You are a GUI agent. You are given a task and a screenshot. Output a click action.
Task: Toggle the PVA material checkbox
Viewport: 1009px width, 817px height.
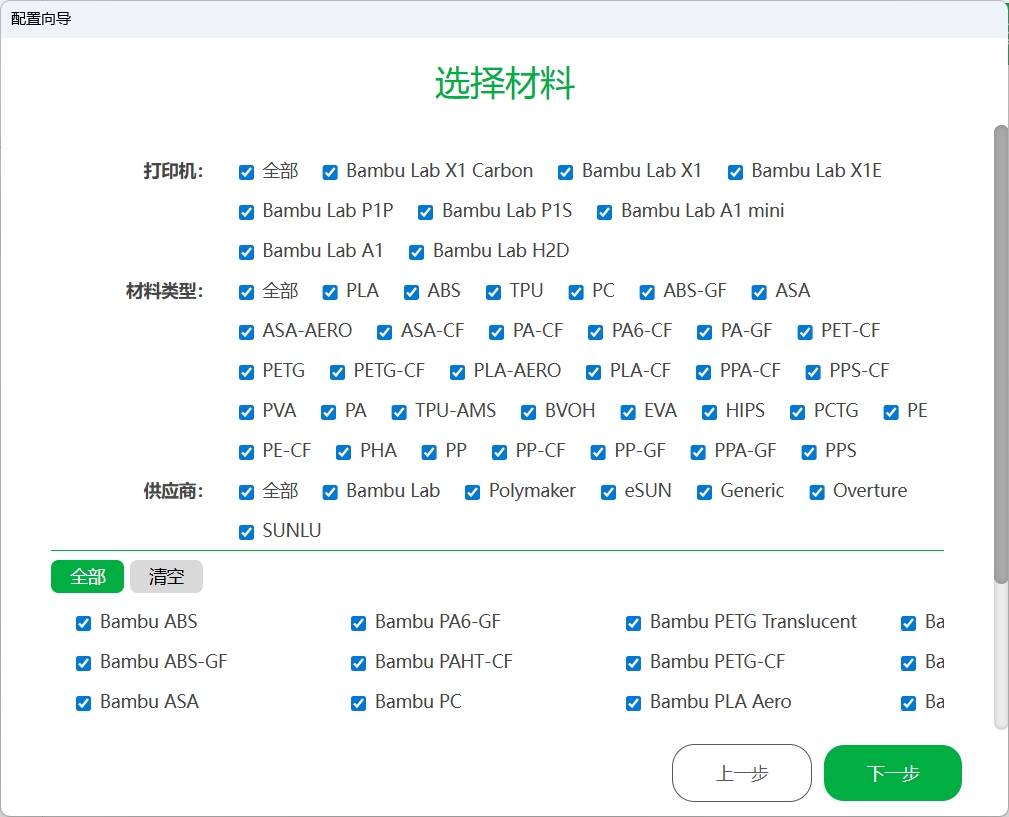[246, 412]
